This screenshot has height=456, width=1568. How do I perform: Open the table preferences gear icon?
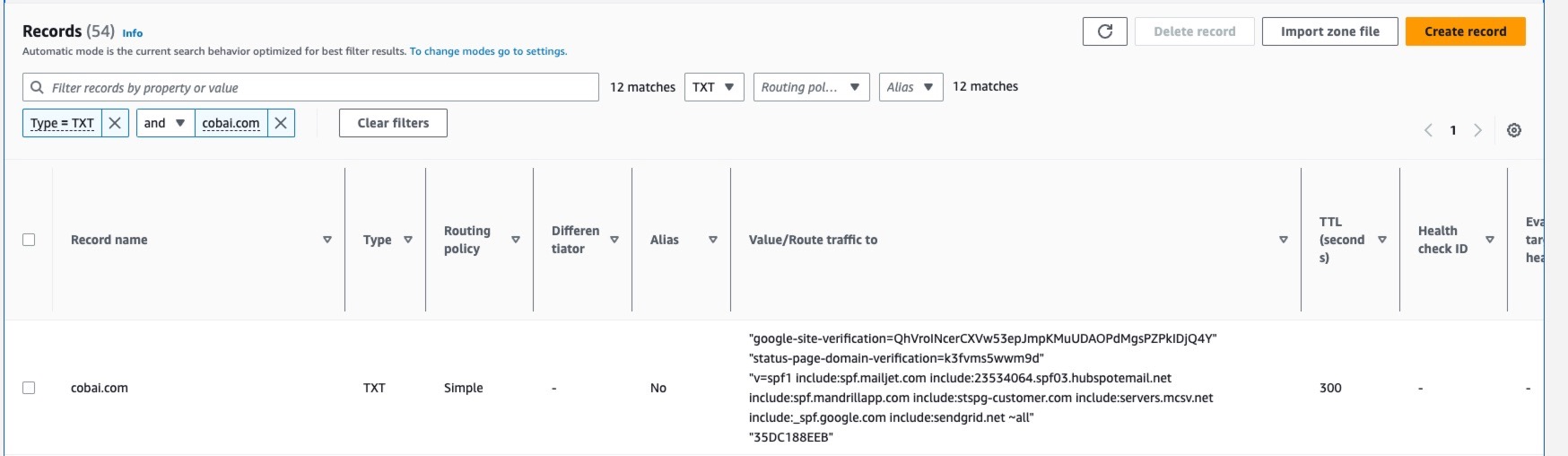click(1513, 130)
